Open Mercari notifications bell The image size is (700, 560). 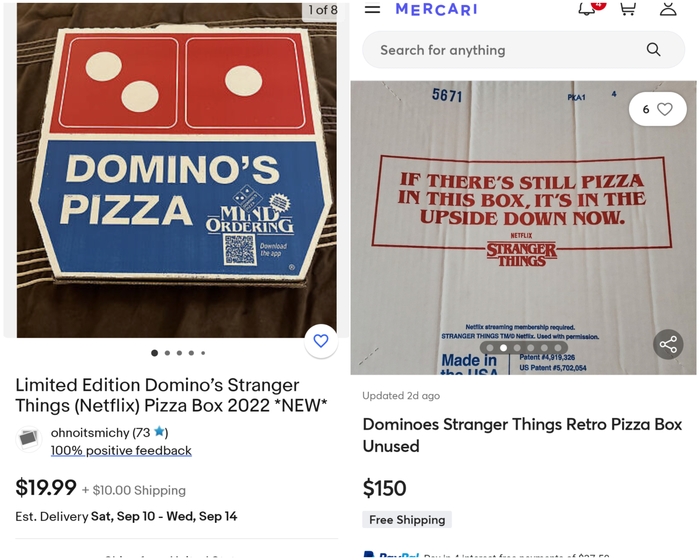click(x=588, y=9)
